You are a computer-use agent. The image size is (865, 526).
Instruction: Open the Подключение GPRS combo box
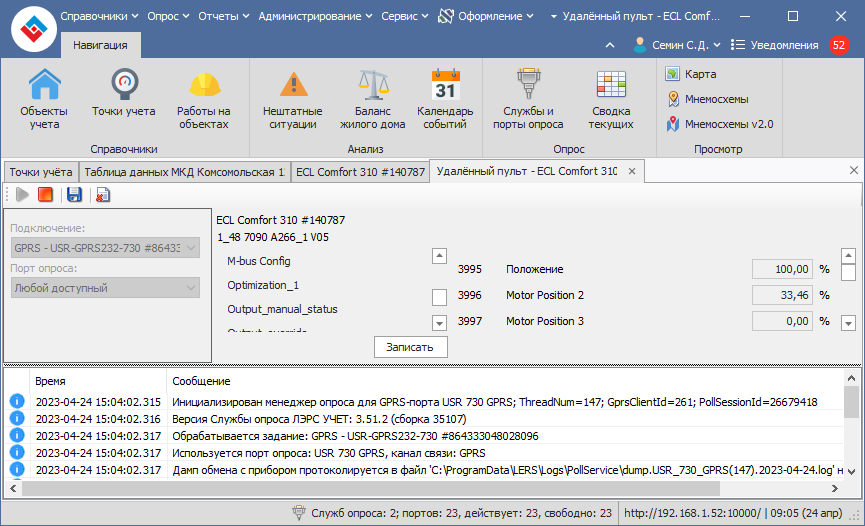tap(105, 248)
